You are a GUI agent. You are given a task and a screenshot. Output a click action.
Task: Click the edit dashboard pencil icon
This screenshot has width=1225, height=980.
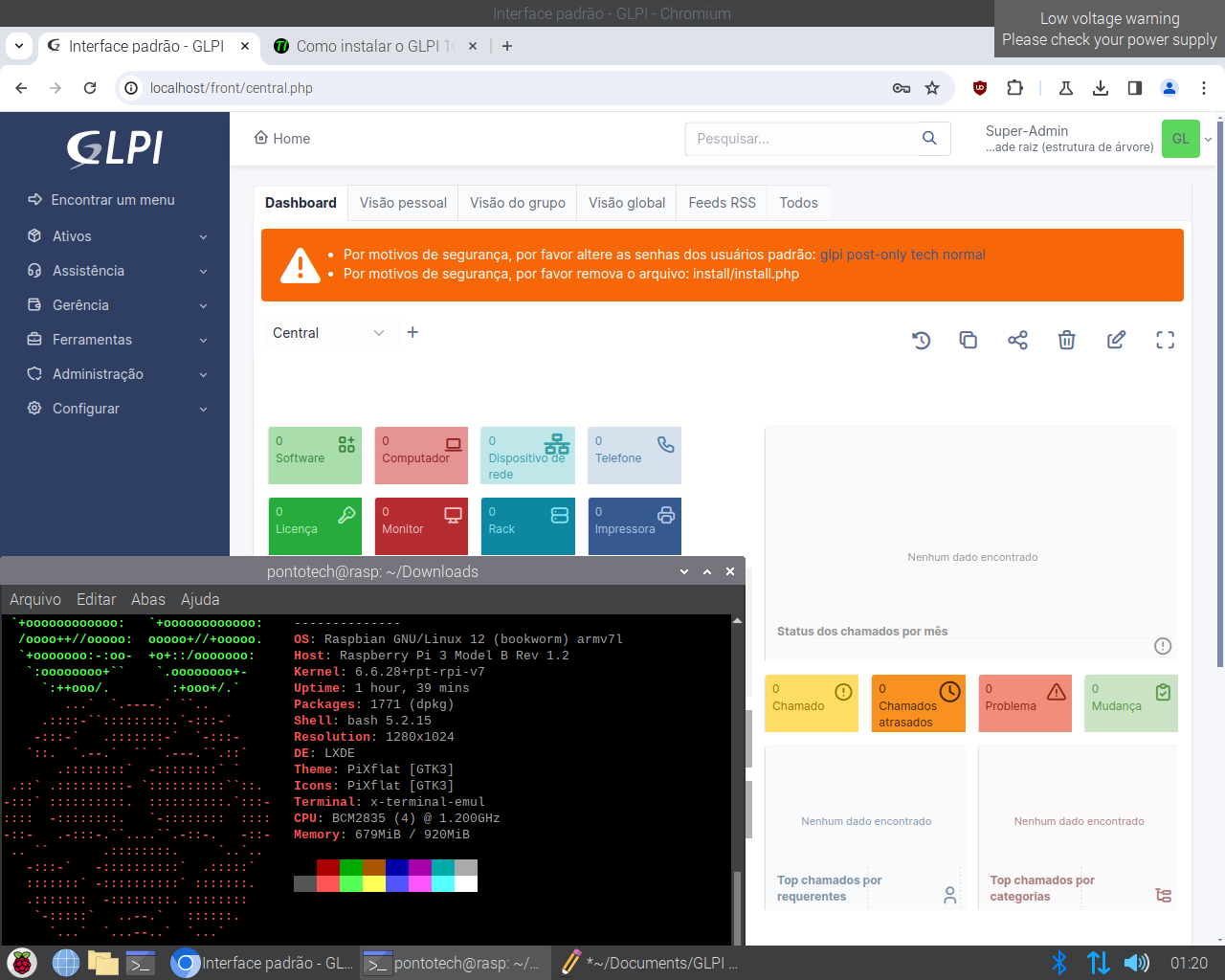click(1116, 340)
